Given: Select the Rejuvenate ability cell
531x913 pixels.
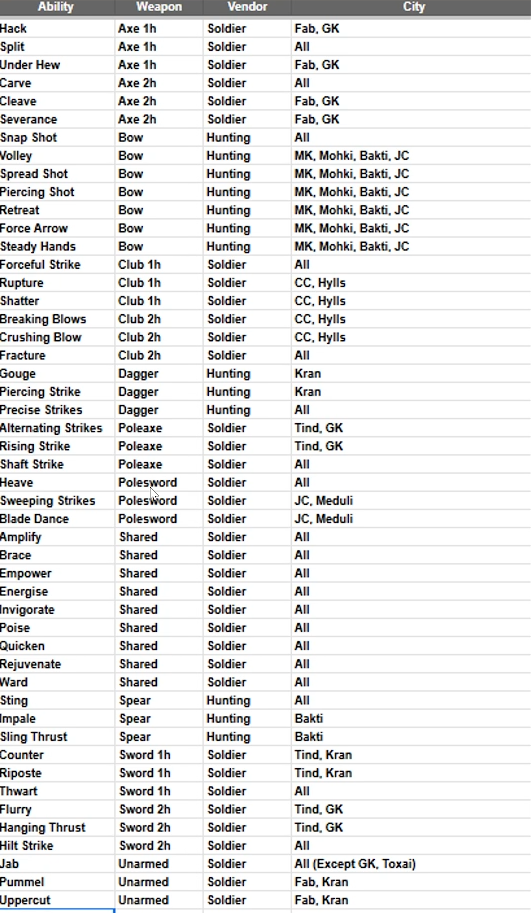Looking at the screenshot, I should (56, 664).
